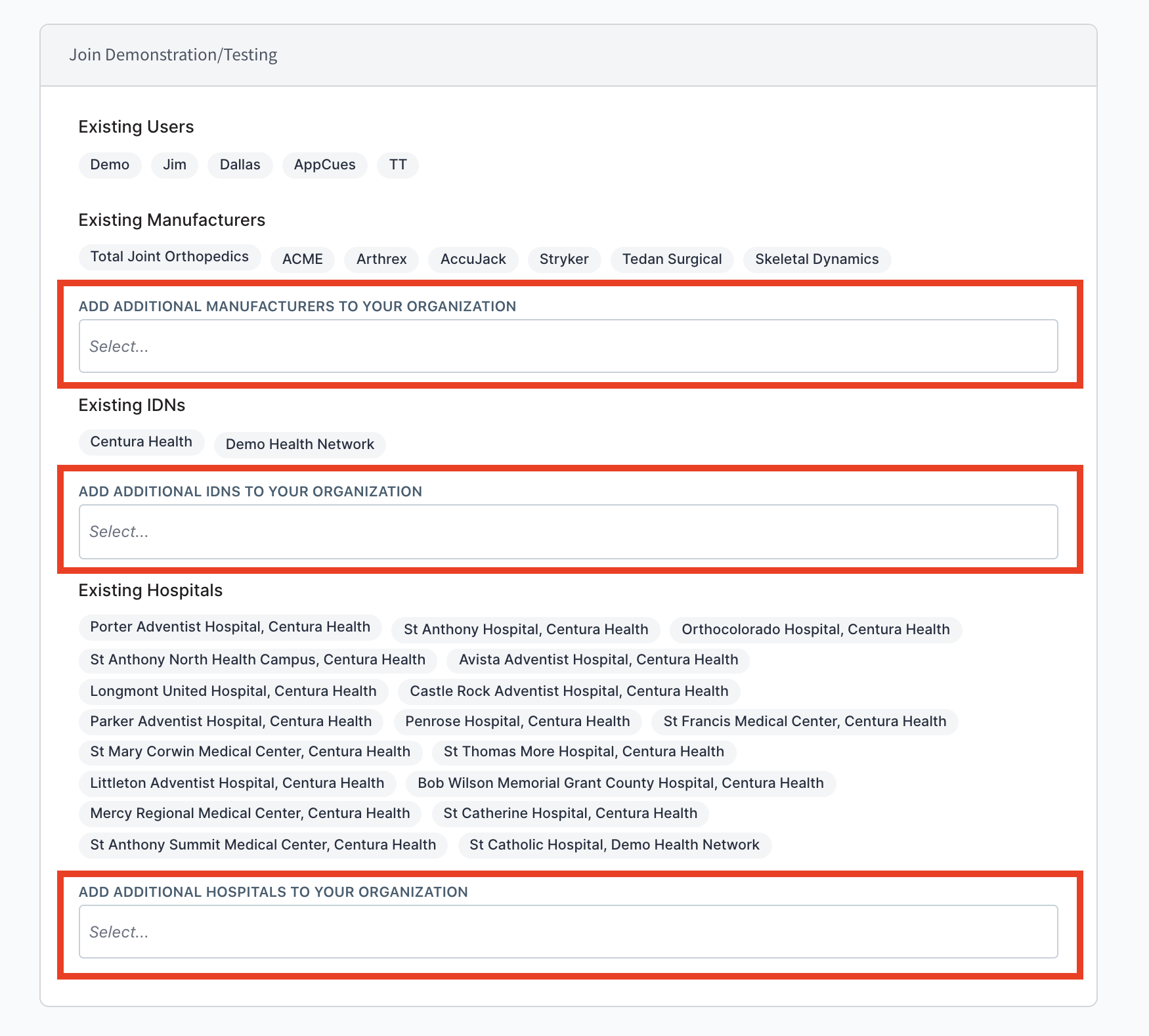Click Penrose Hospital tag
This screenshot has height=1036, width=1149.
[517, 722]
